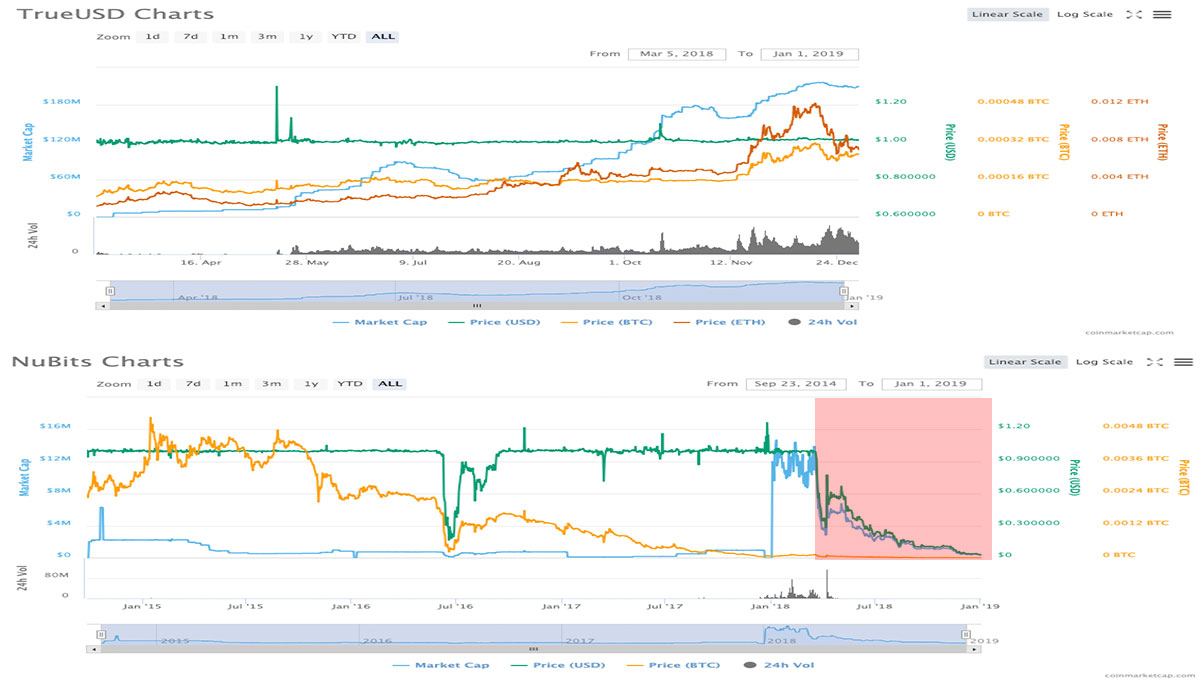Viewport: 1200px width, 682px height.
Task: Click TrueUSD $180M market cap axis label
Action: [62, 102]
